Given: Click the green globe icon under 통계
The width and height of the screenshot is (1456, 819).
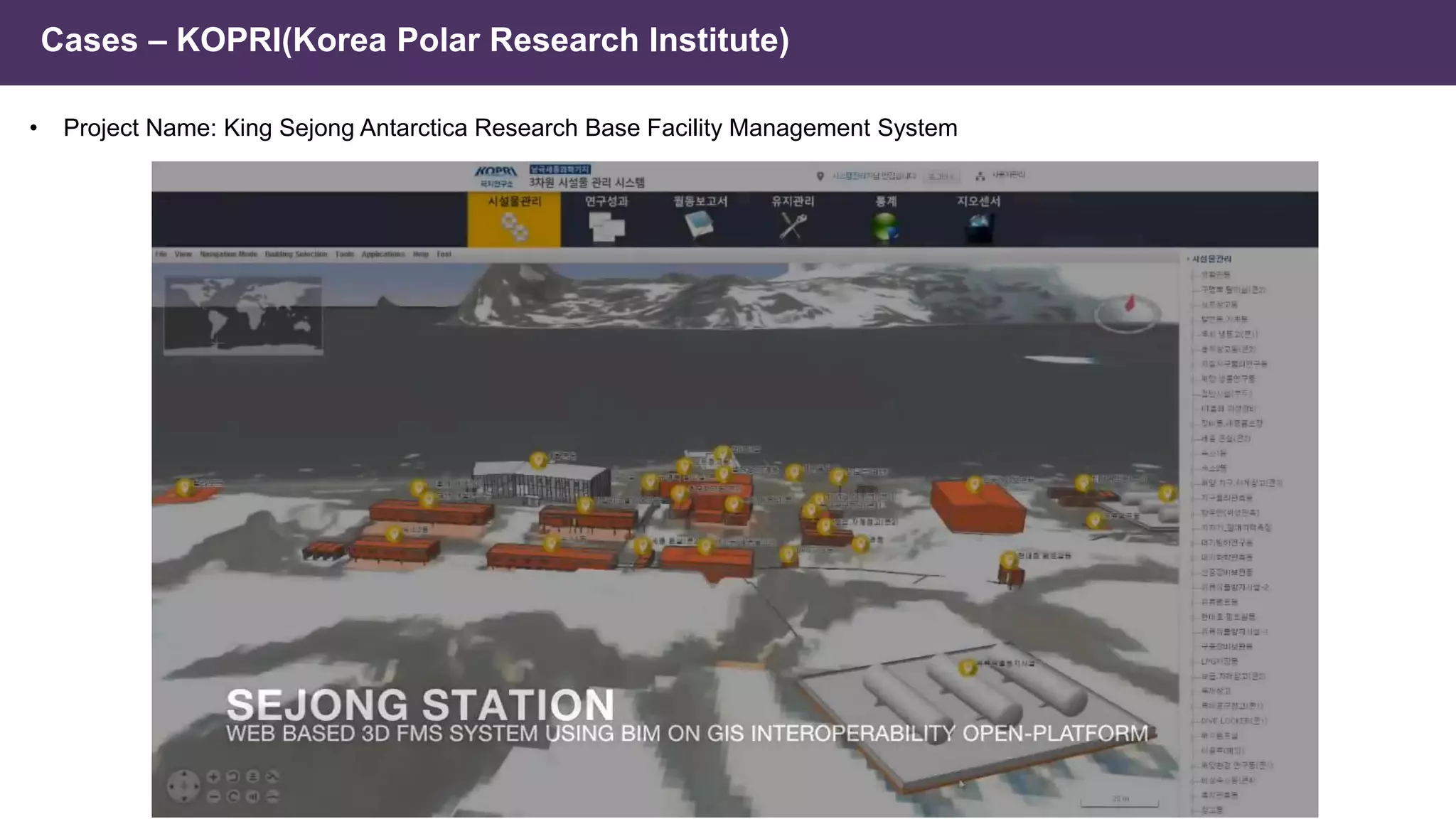Looking at the screenshot, I should [885, 227].
